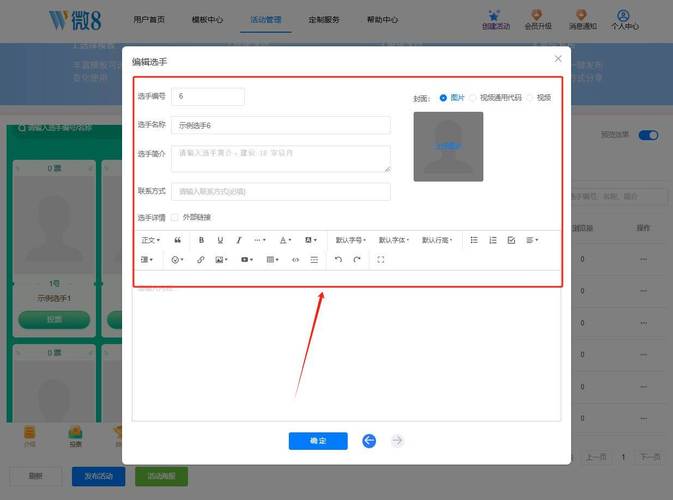This screenshot has height=500, width=673.
Task: Click the 确定 confirm button
Action: tap(318, 440)
